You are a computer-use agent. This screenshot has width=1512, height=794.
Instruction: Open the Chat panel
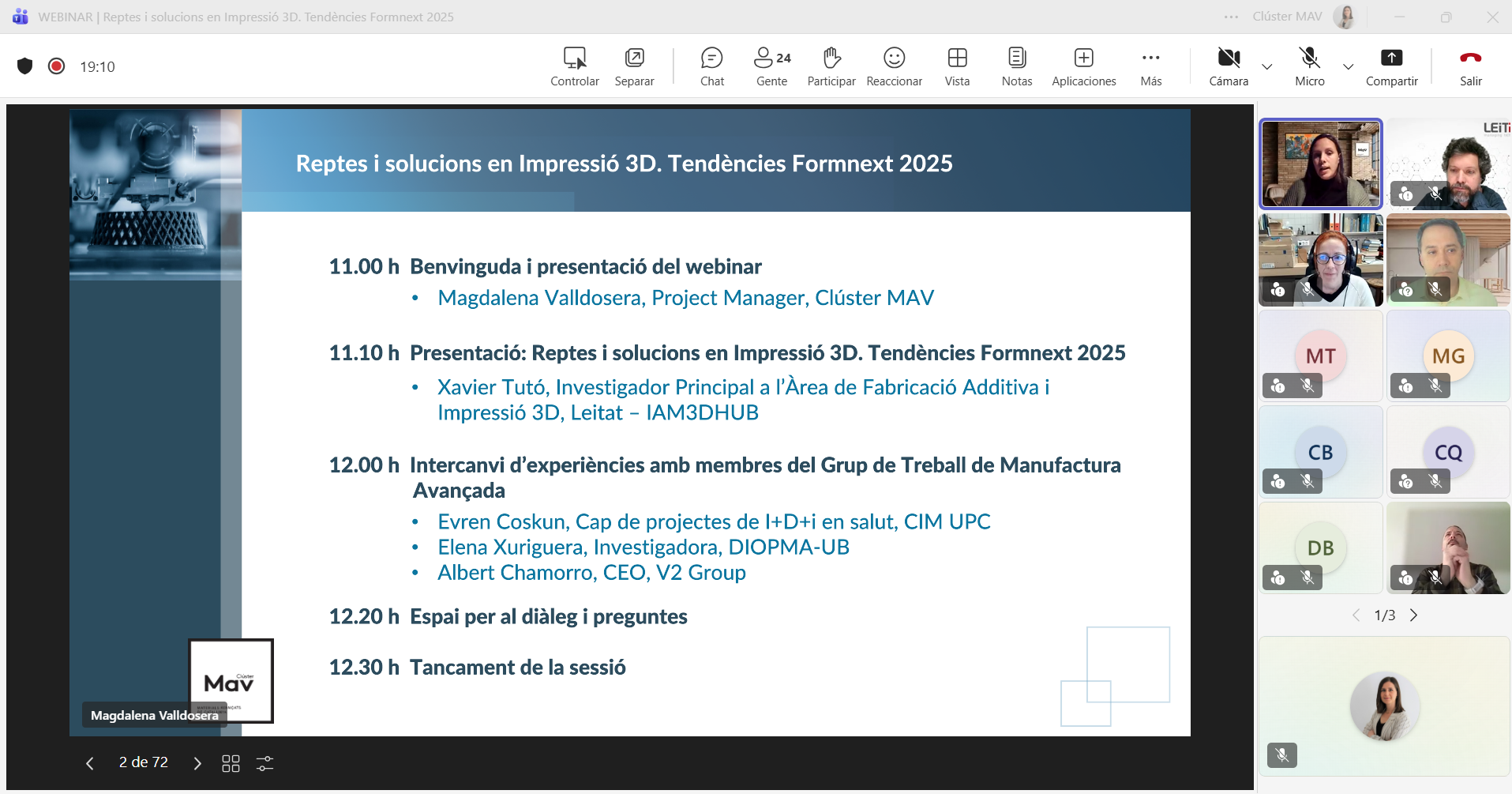711,66
